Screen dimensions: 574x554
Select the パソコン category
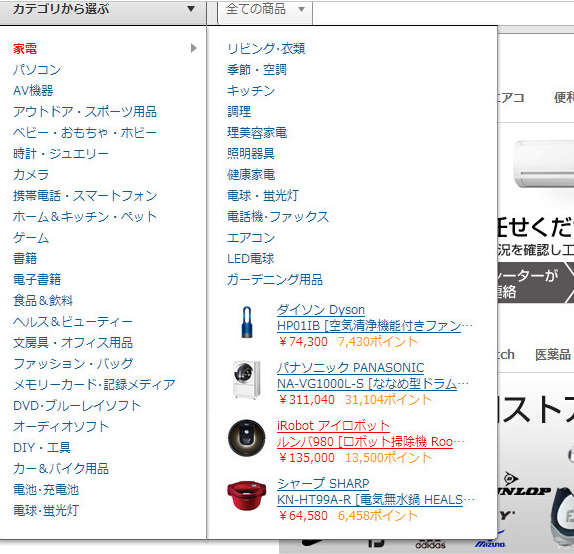(x=37, y=69)
